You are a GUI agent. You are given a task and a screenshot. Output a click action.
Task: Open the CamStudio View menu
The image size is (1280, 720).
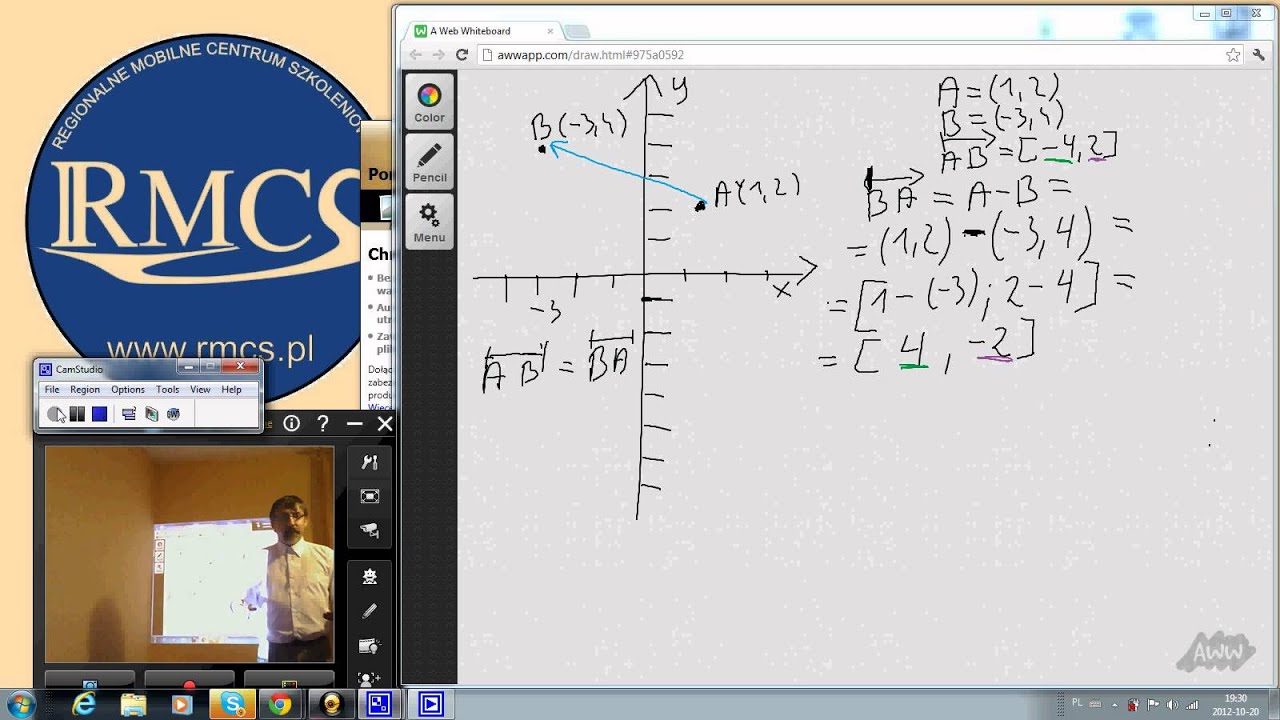click(x=200, y=389)
